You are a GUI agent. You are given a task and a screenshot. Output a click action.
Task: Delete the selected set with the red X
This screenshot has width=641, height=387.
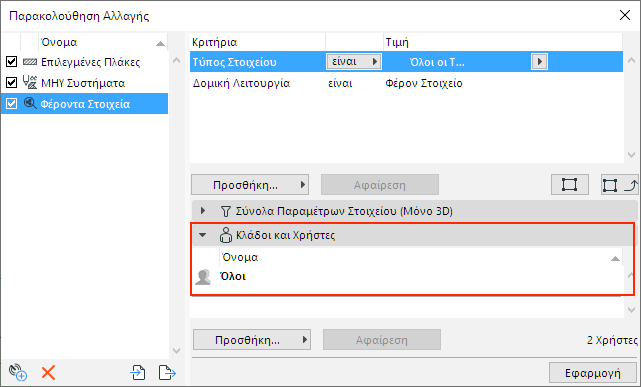(48, 373)
